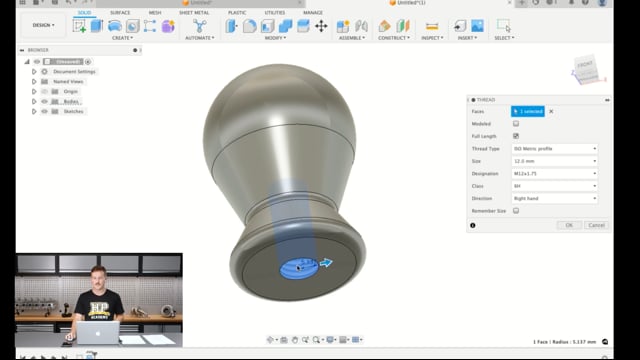Select the Revolve tool icon
The height and width of the screenshot is (360, 640).
[115, 26]
